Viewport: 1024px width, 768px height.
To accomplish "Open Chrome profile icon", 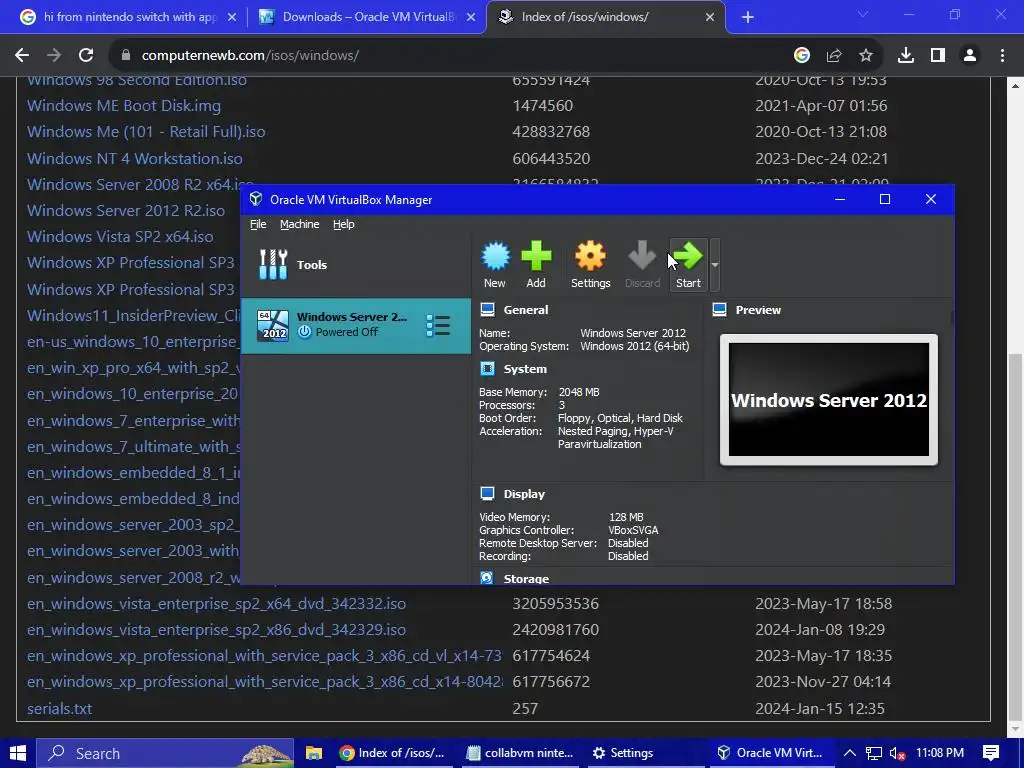I will tap(970, 56).
